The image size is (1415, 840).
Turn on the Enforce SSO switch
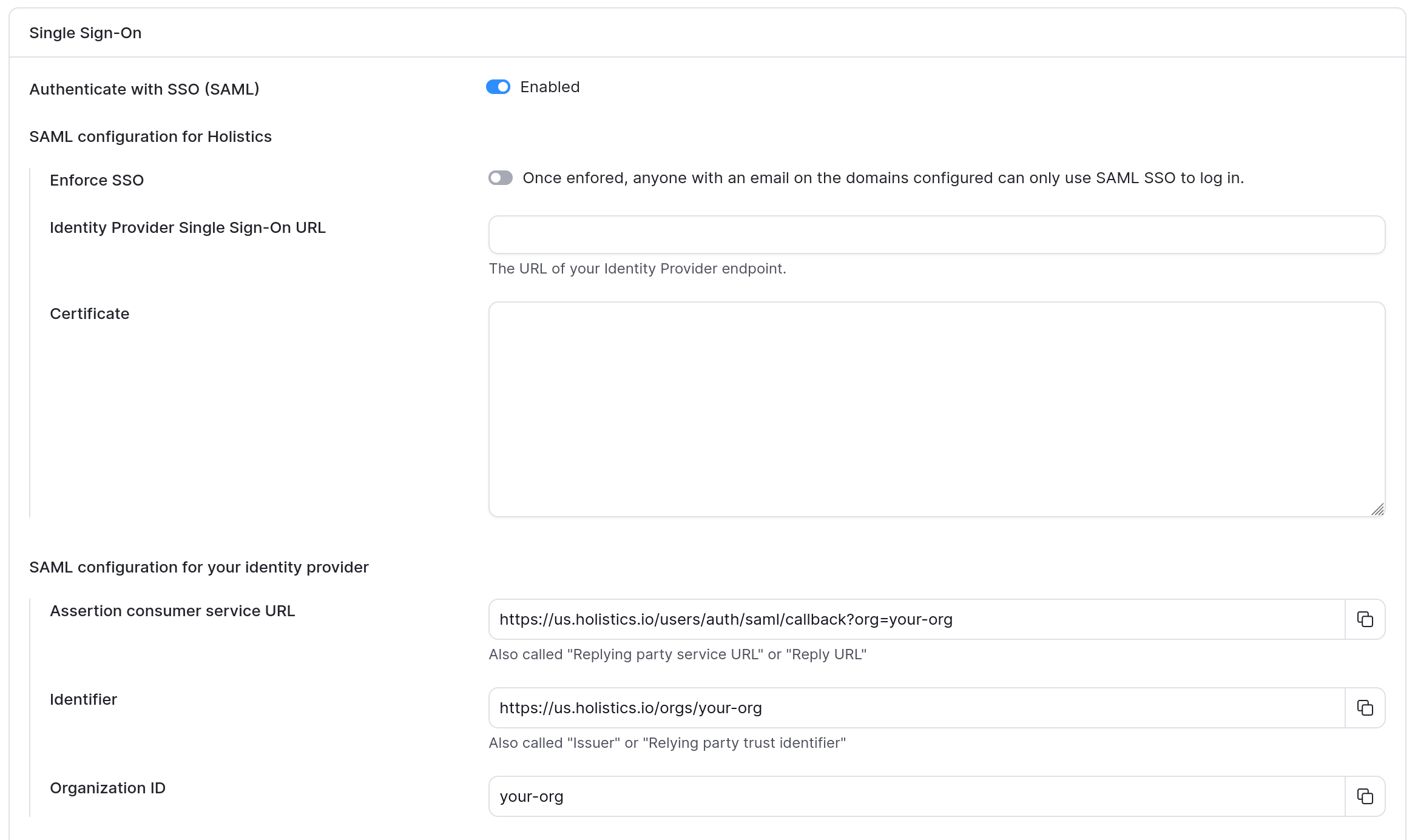tap(501, 178)
